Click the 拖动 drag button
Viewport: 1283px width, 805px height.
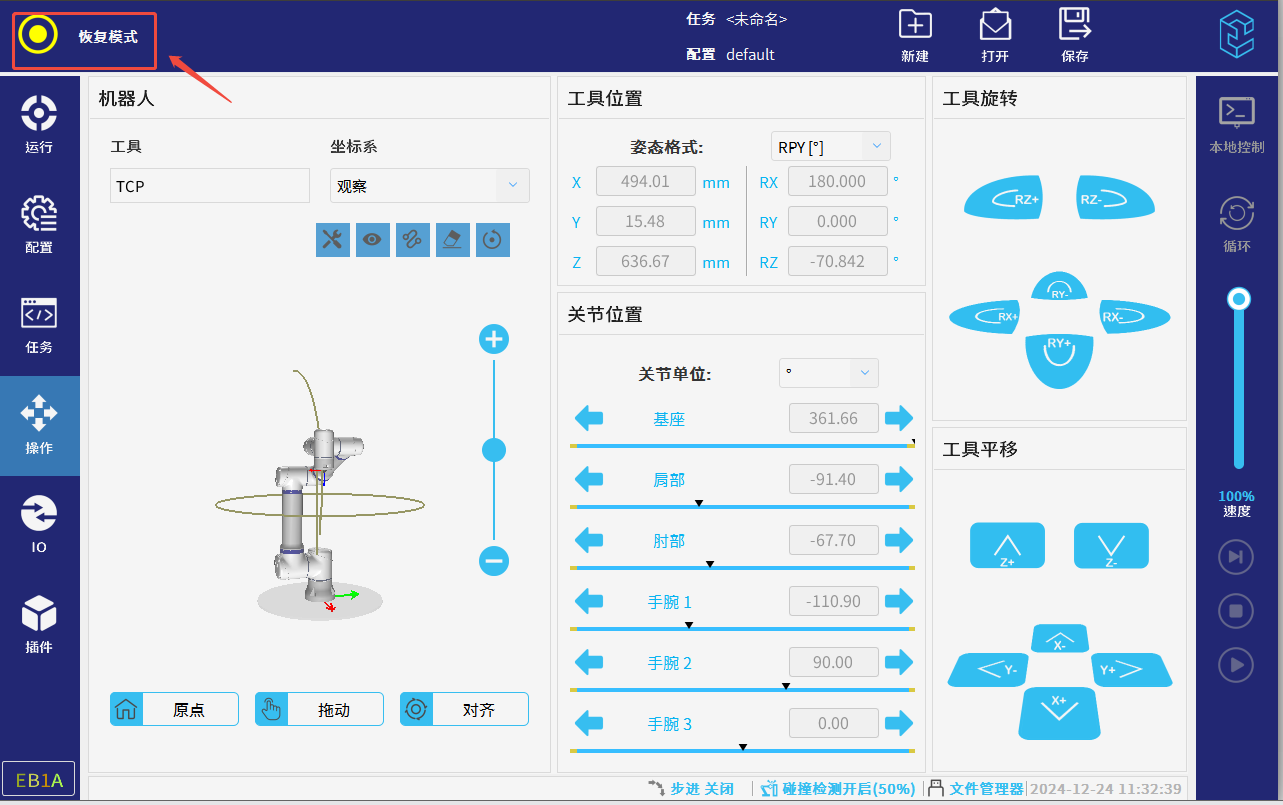(319, 709)
